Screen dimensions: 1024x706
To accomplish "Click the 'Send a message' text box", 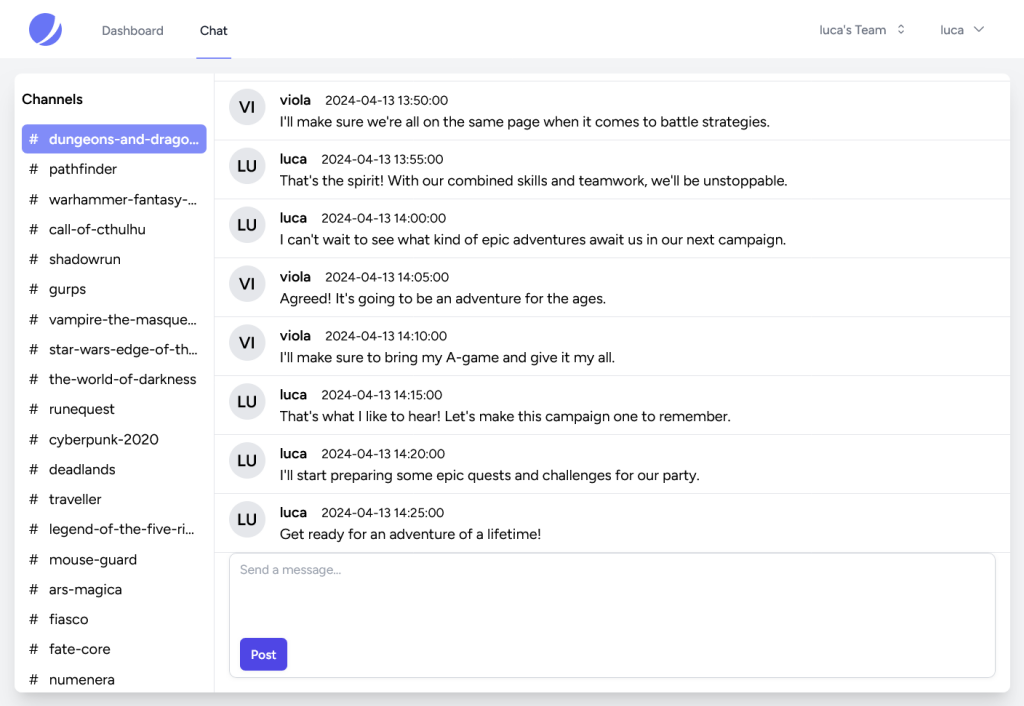I will (x=612, y=593).
